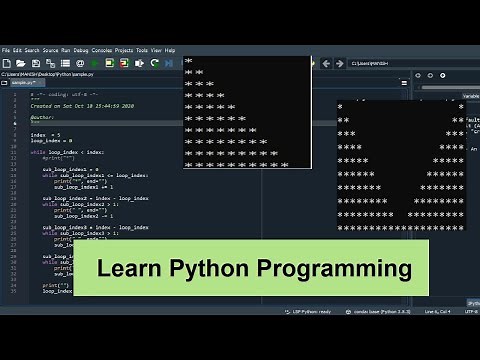Click the re-run last script icon
Screen dimensions: 480x360
tap(154, 63)
